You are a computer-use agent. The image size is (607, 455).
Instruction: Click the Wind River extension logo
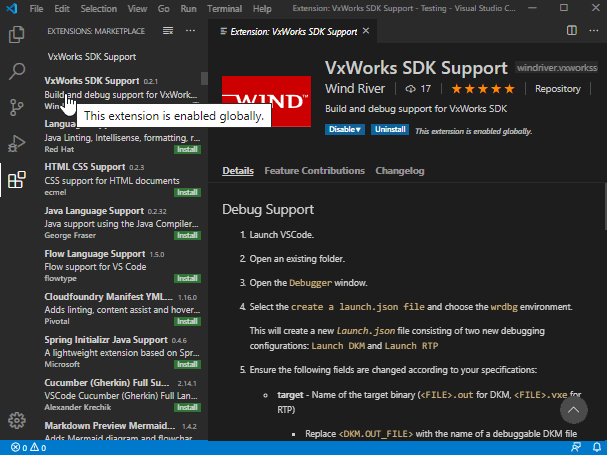(x=266, y=101)
